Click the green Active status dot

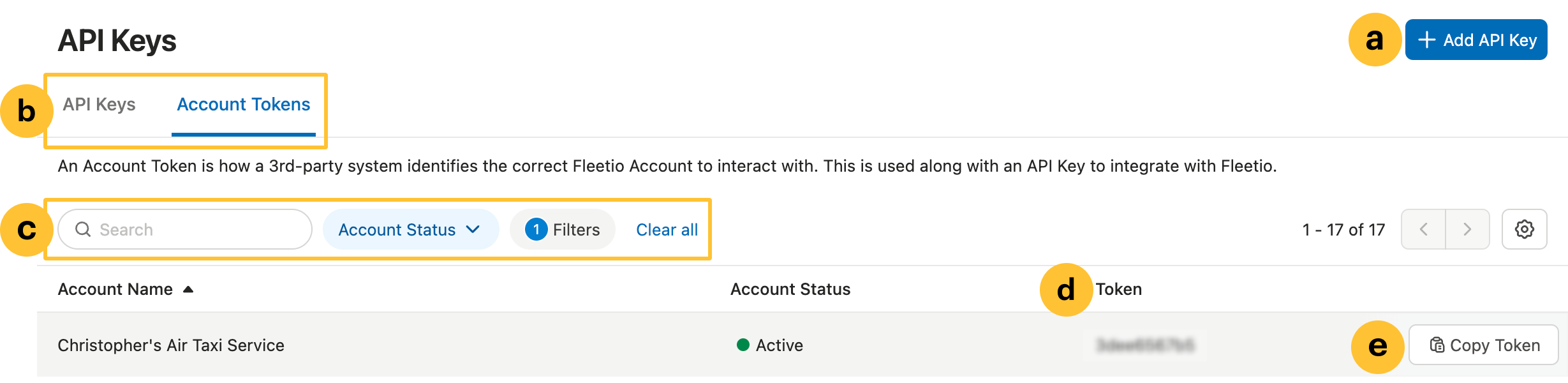742,345
